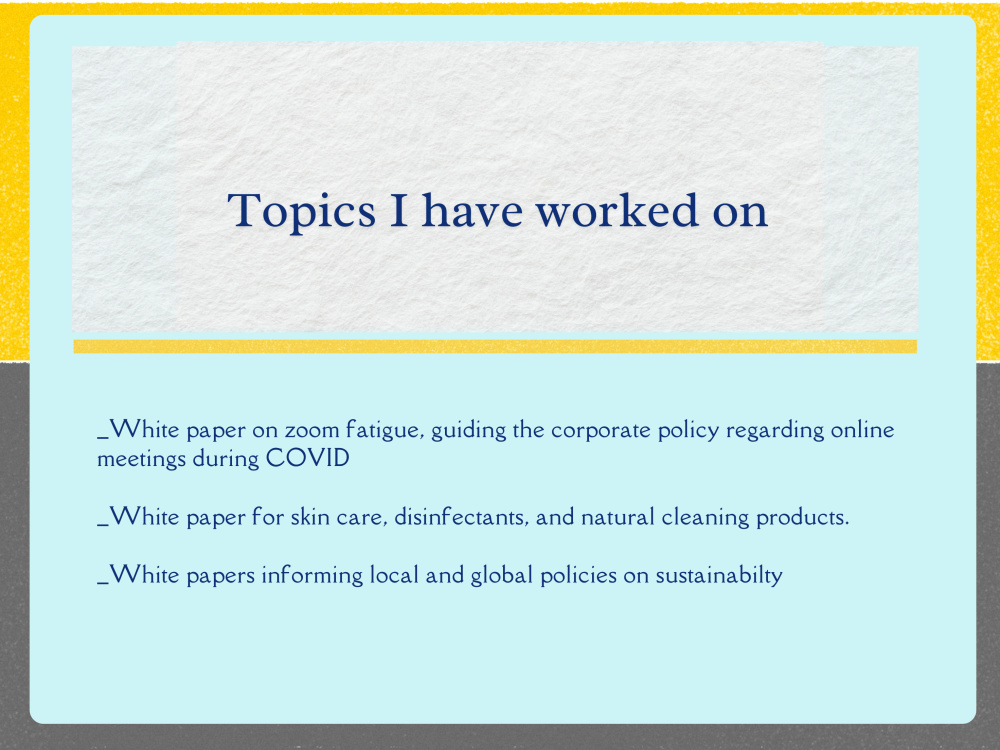The height and width of the screenshot is (750, 1000).
Task: Click the zoom fatigue white paper bullet
Action: (x=496, y=444)
